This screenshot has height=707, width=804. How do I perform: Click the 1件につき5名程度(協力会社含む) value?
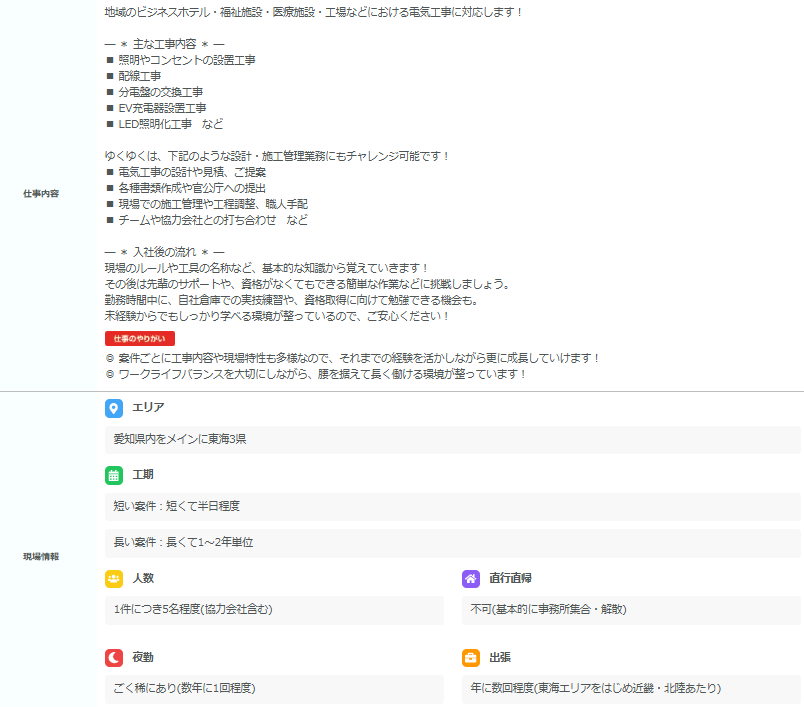click(x=274, y=610)
